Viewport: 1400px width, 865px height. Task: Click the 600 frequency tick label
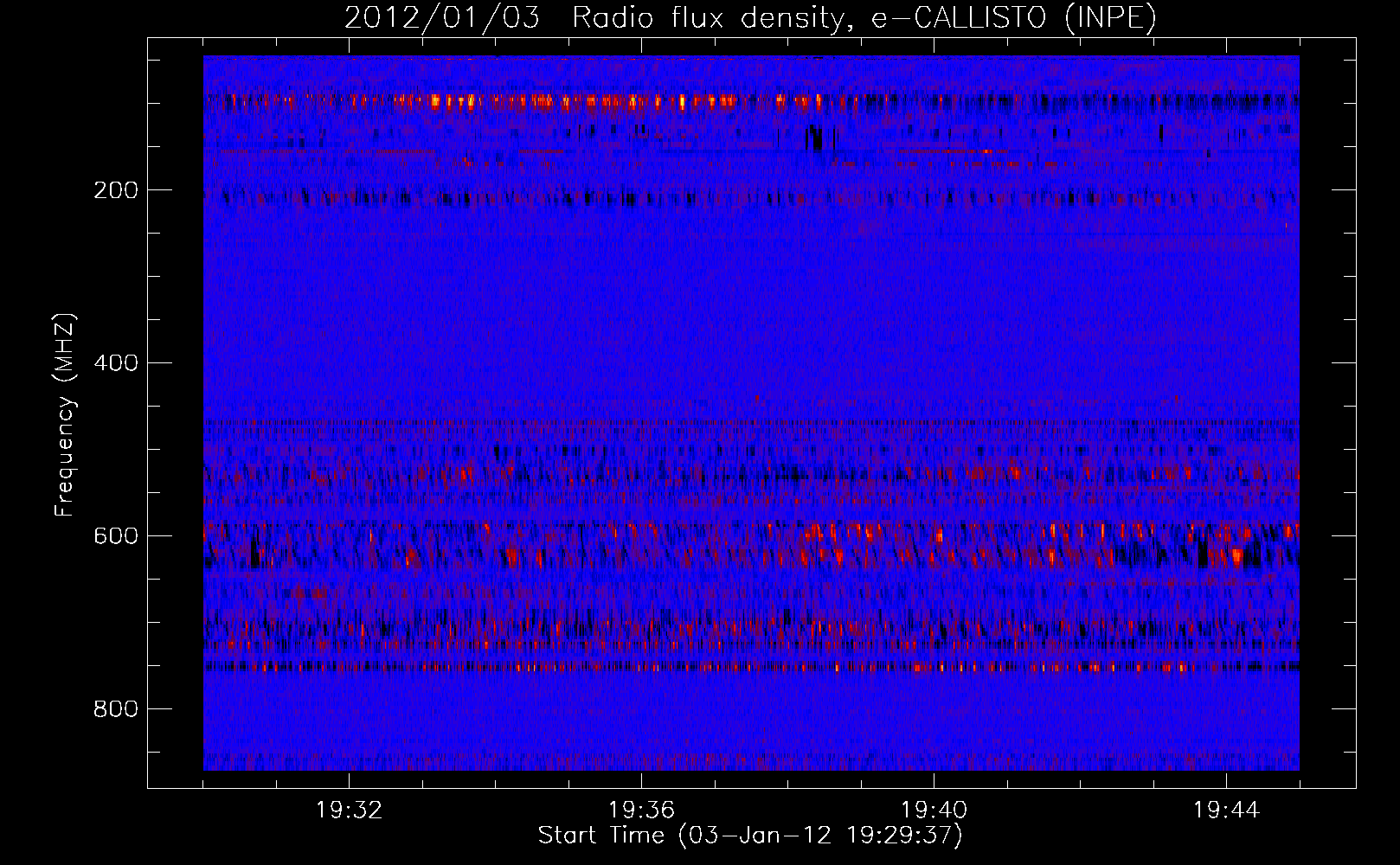click(116, 536)
